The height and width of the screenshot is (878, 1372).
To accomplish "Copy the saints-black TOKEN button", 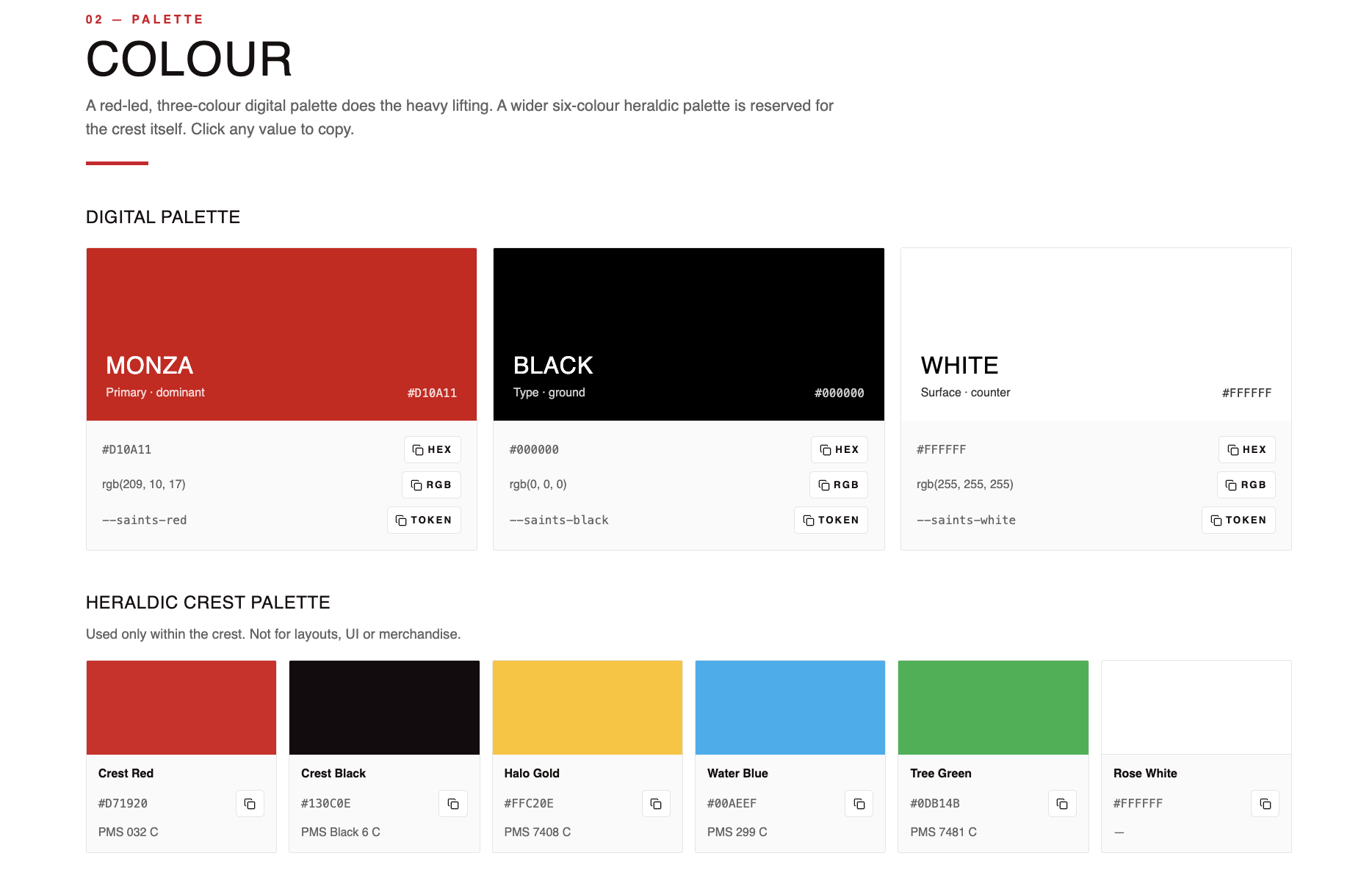I will click(x=831, y=520).
